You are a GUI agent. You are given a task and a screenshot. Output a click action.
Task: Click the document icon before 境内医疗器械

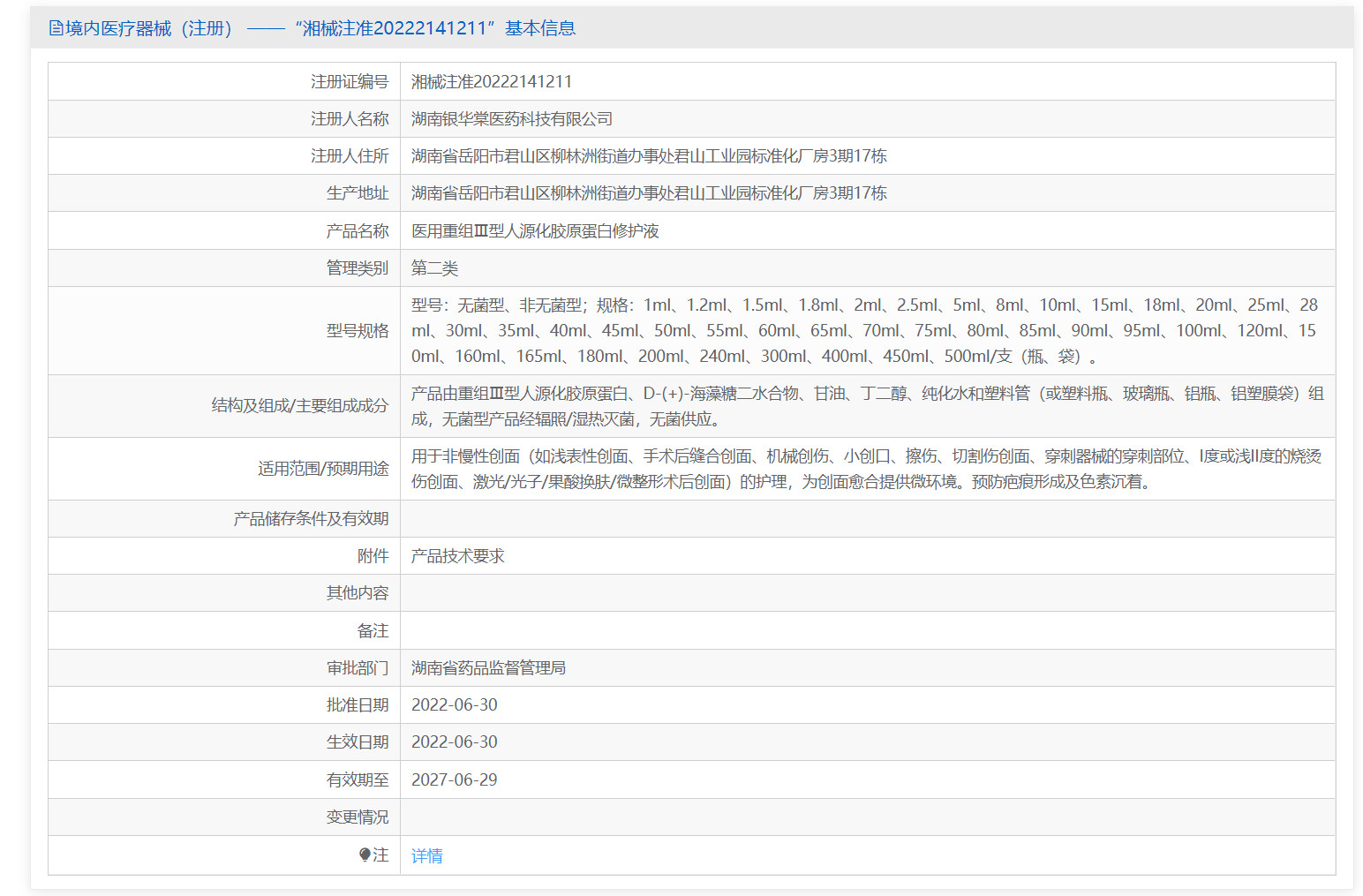[56, 28]
